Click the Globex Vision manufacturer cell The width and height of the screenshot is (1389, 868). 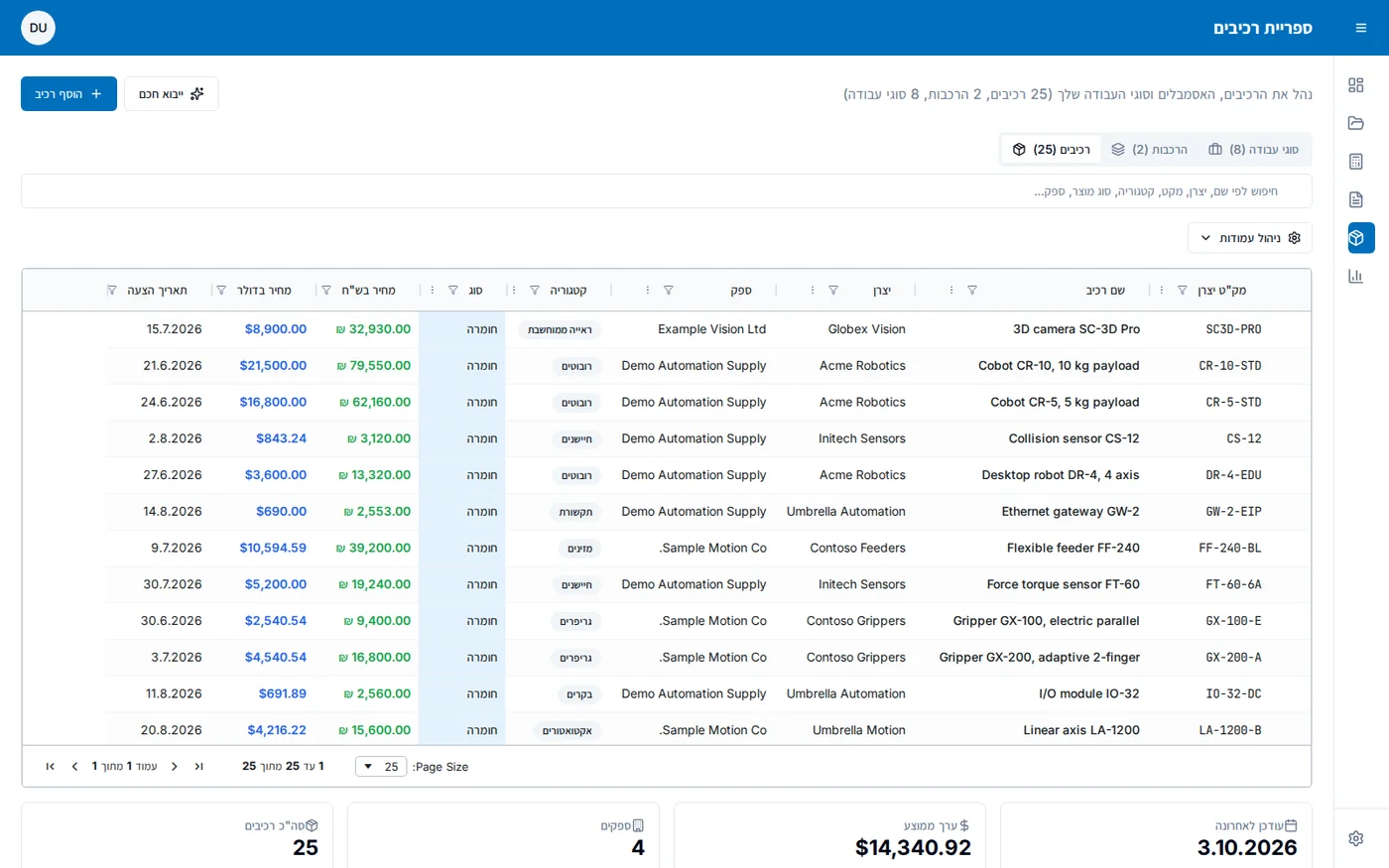coord(867,329)
